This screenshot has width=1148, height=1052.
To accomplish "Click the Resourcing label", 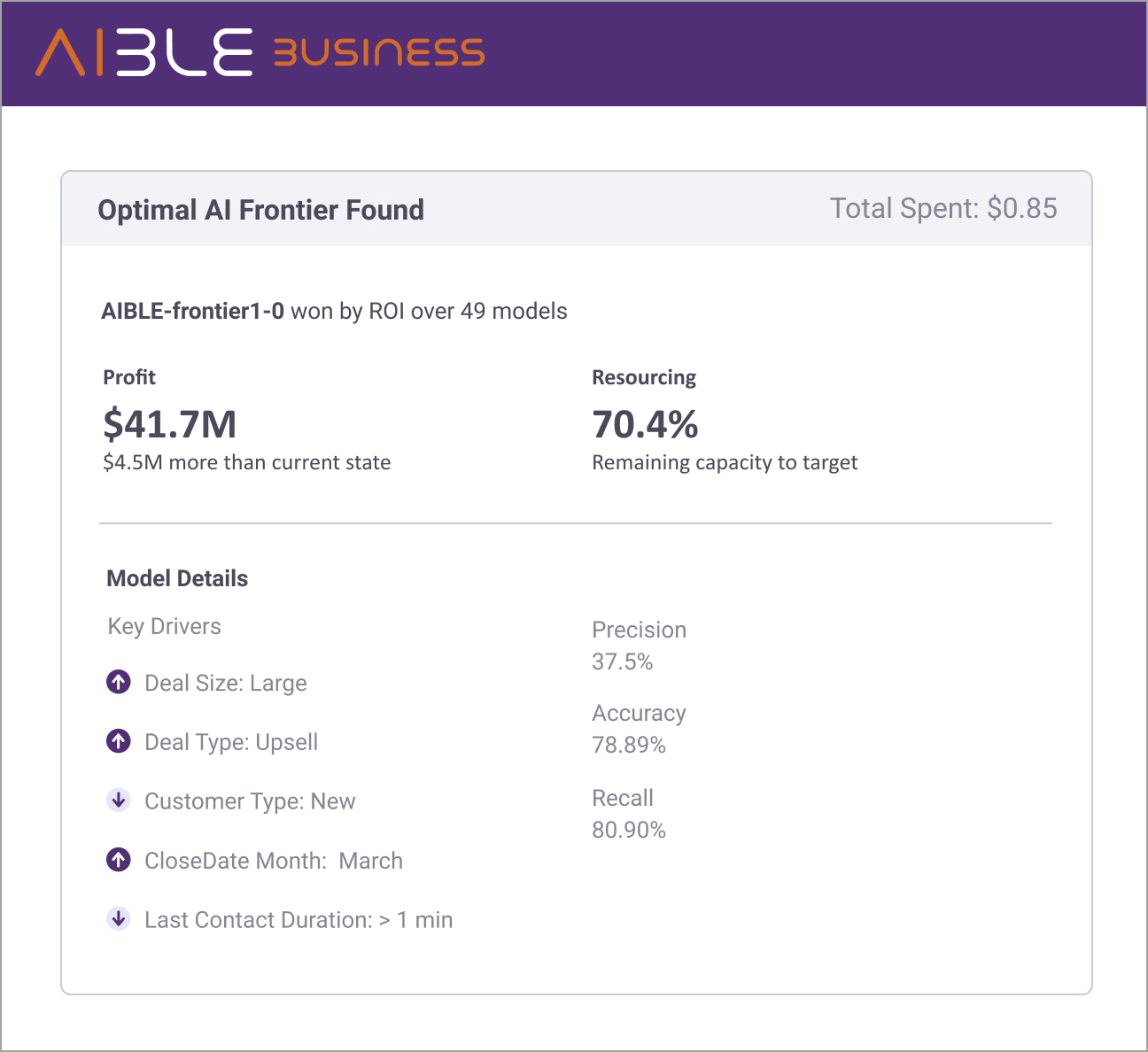I will [x=644, y=377].
